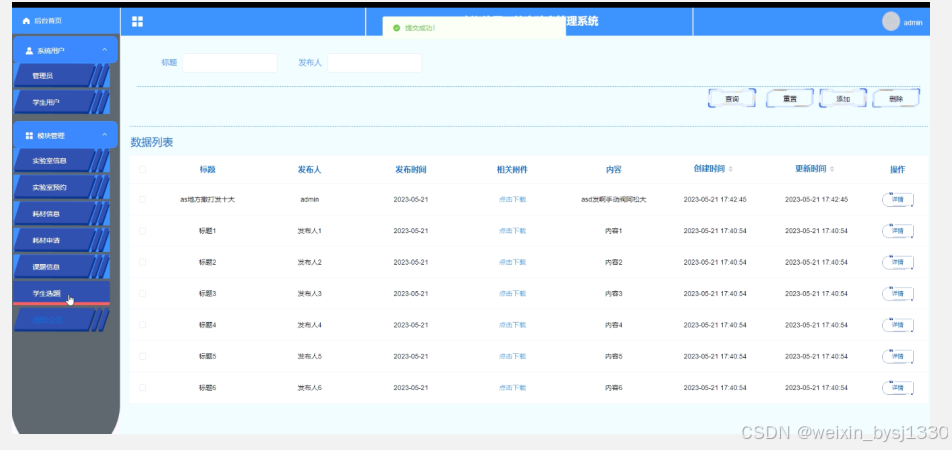The width and height of the screenshot is (952, 450).
Task: Collapse the 模块管理 sidebar group
Action: coord(104,135)
